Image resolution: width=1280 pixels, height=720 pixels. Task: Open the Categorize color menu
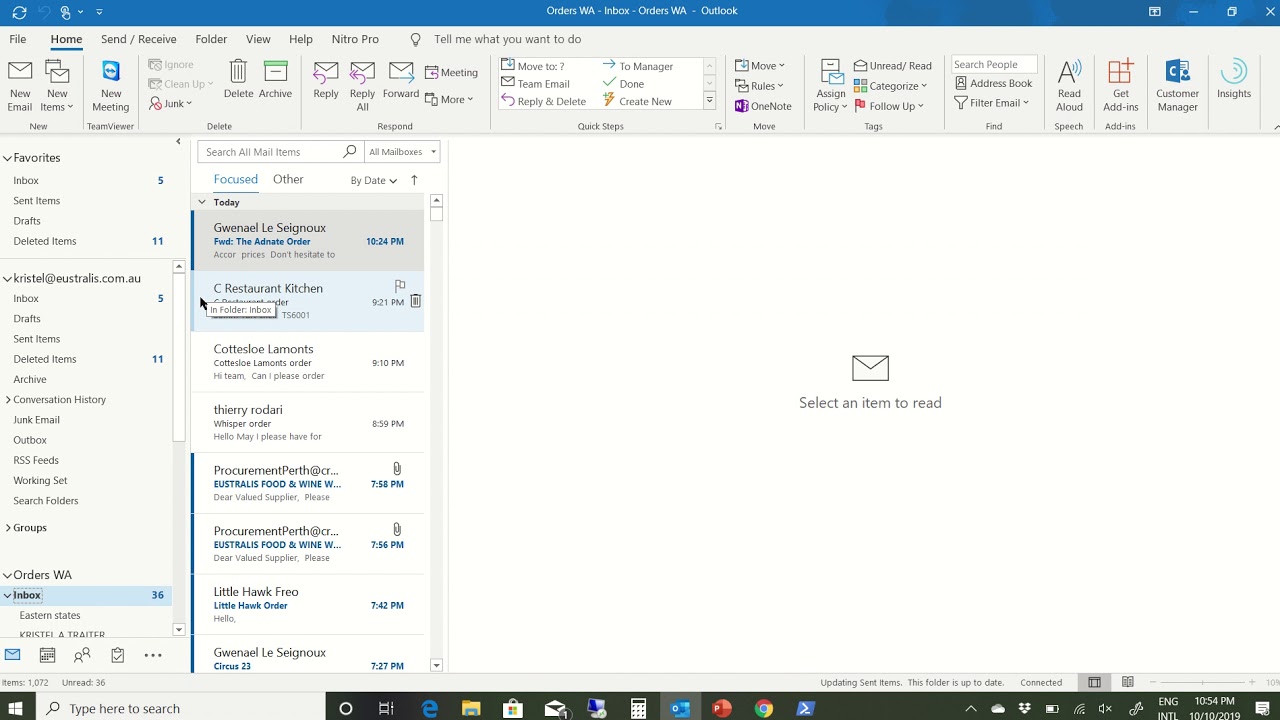click(x=890, y=86)
